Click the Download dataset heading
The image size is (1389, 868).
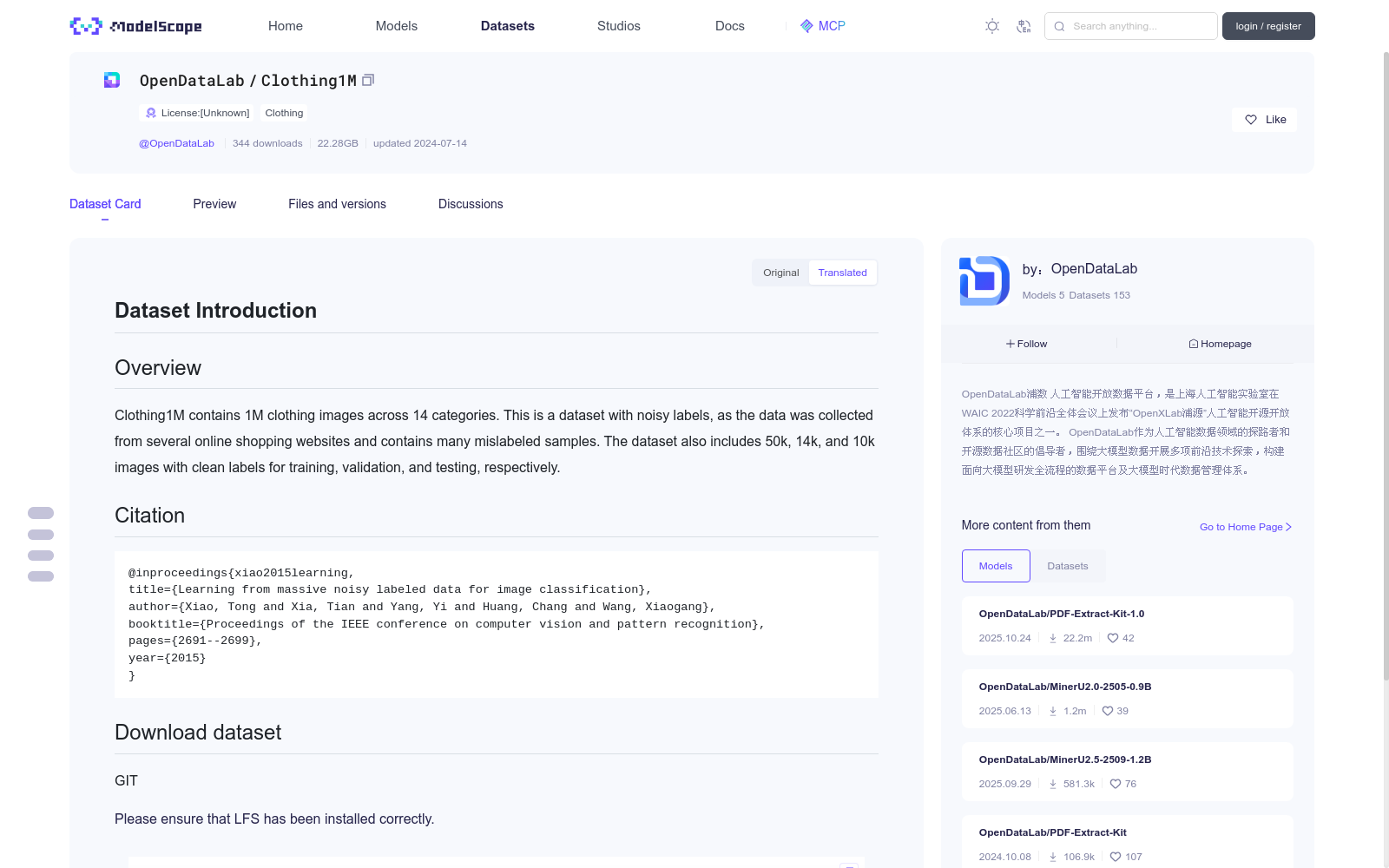tap(198, 733)
